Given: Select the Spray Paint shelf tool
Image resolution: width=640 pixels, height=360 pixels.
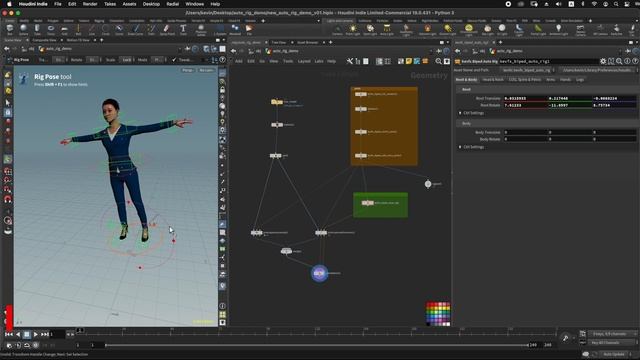Looking at the screenshot, I should [x=167, y=29].
